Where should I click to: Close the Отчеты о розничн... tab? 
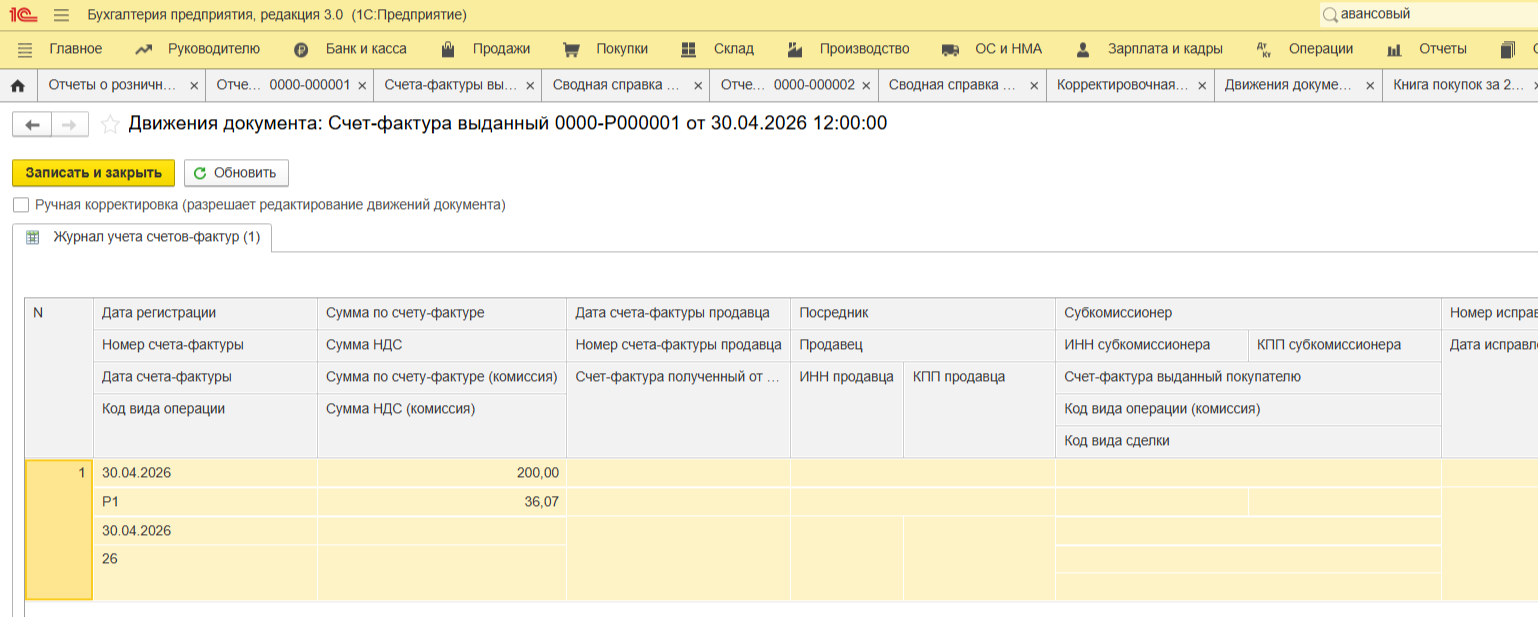[x=194, y=86]
